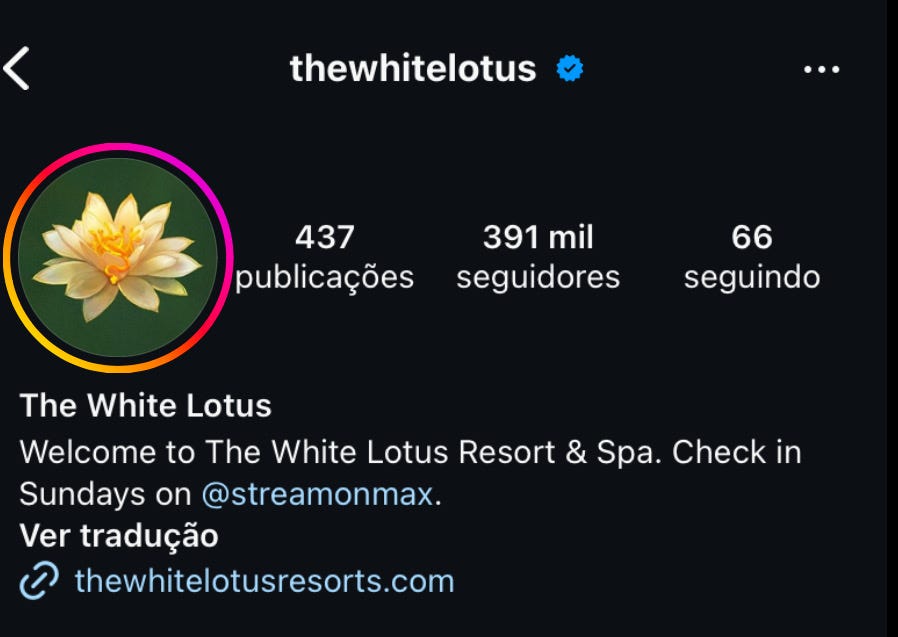Tap the back arrow icon

pos(16,69)
